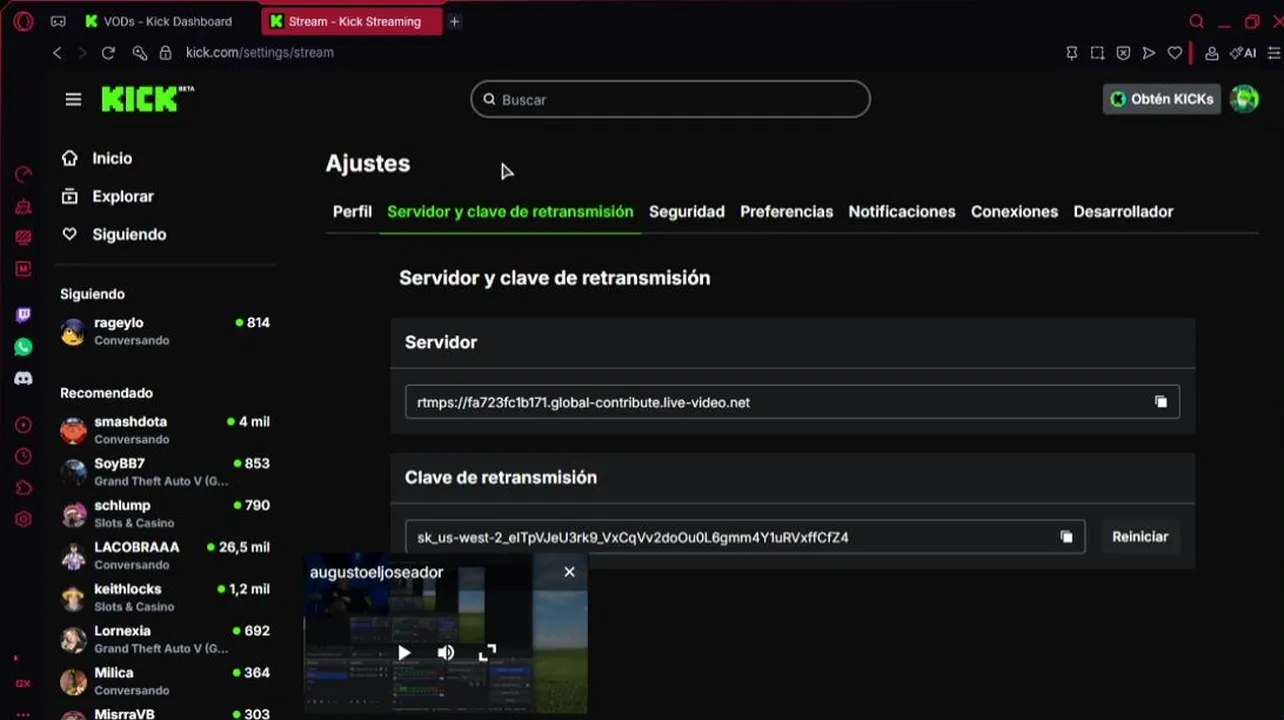Image resolution: width=1284 pixels, height=720 pixels.
Task: Open the GX Cleaner sidebar icon
Action: point(23,207)
